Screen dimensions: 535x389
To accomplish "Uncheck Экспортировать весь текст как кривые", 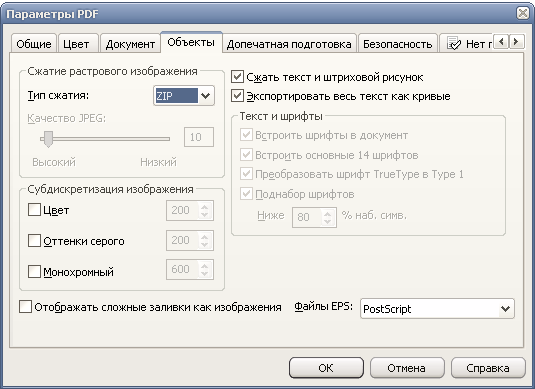I will coord(237,96).
